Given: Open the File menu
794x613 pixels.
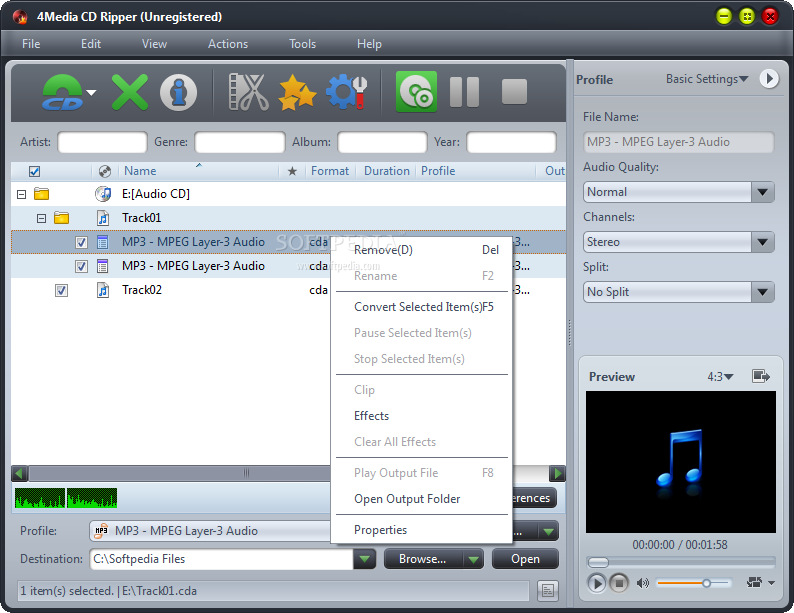Looking at the screenshot, I should click(31, 44).
